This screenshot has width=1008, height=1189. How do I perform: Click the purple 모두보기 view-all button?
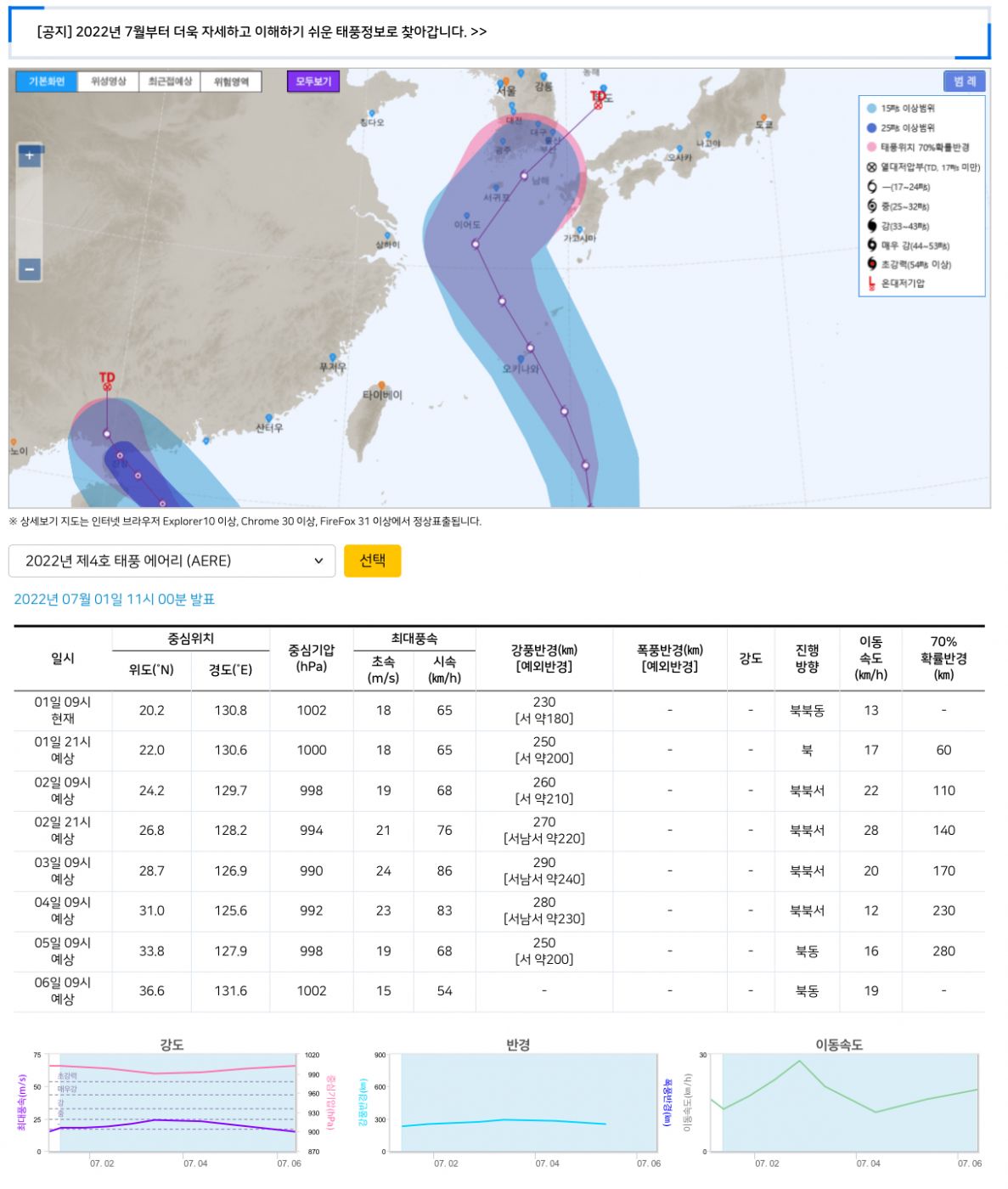coord(313,82)
